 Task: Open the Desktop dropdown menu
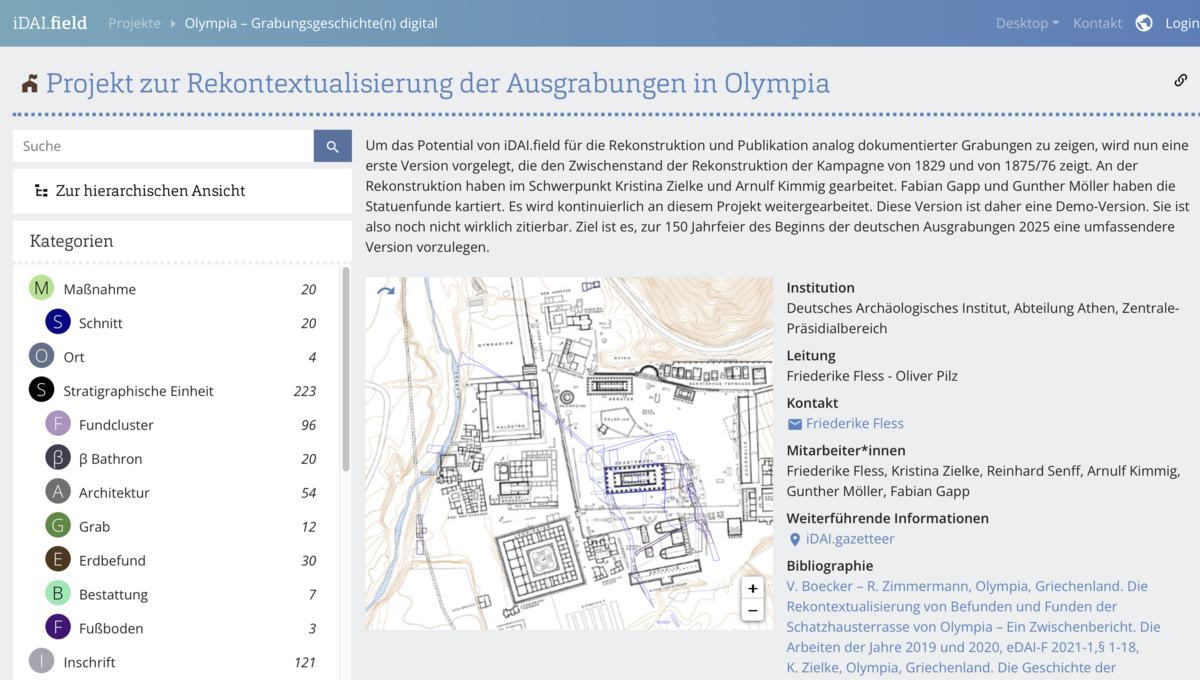point(1026,23)
